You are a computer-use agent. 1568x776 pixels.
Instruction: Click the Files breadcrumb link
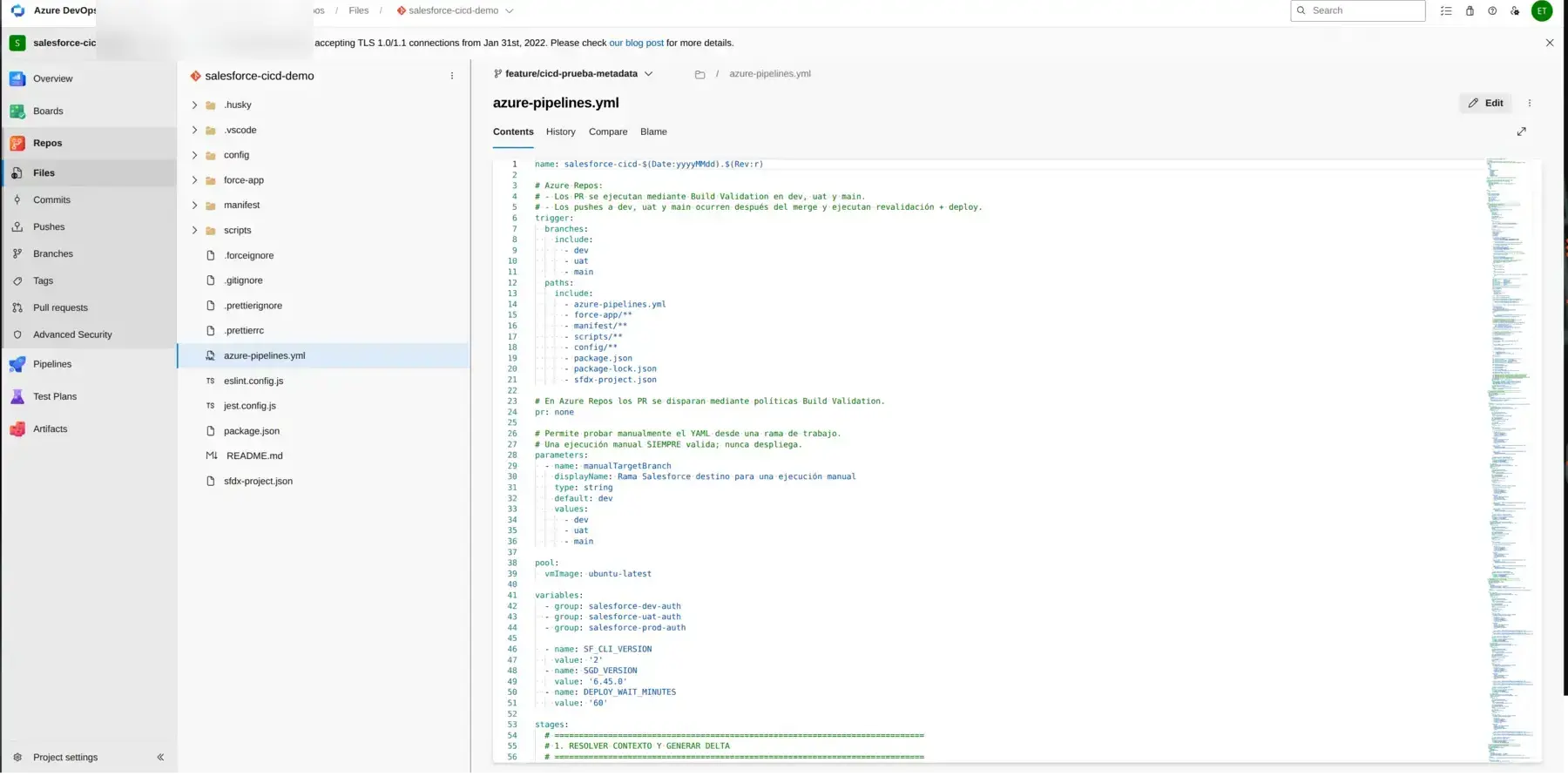[359, 10]
